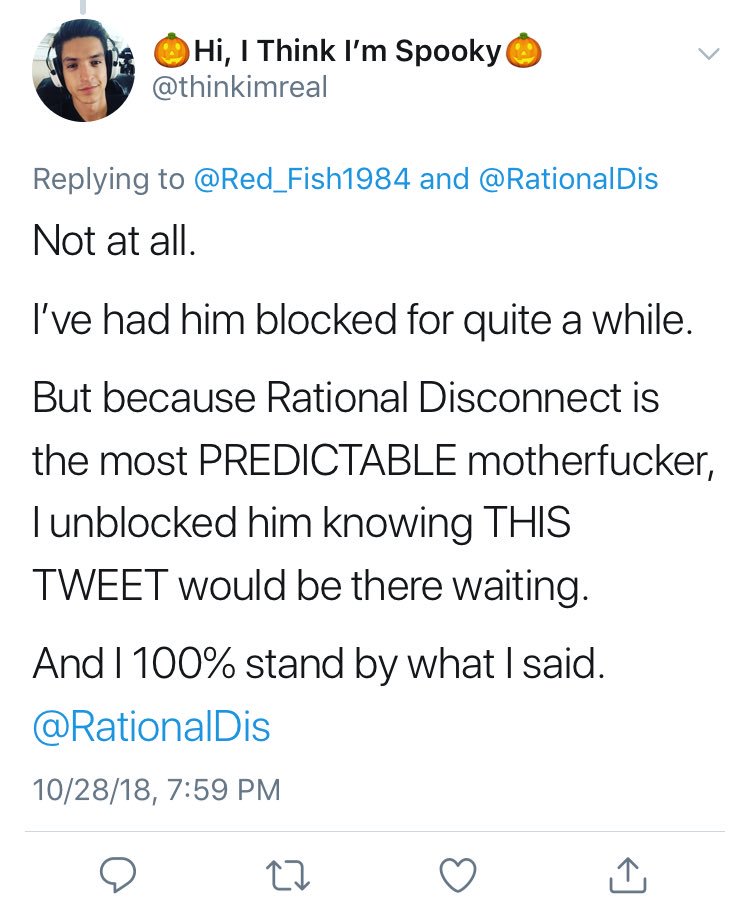The width and height of the screenshot is (750, 909).
Task: Click the thread connector line above the avatar
Action: point(81,8)
